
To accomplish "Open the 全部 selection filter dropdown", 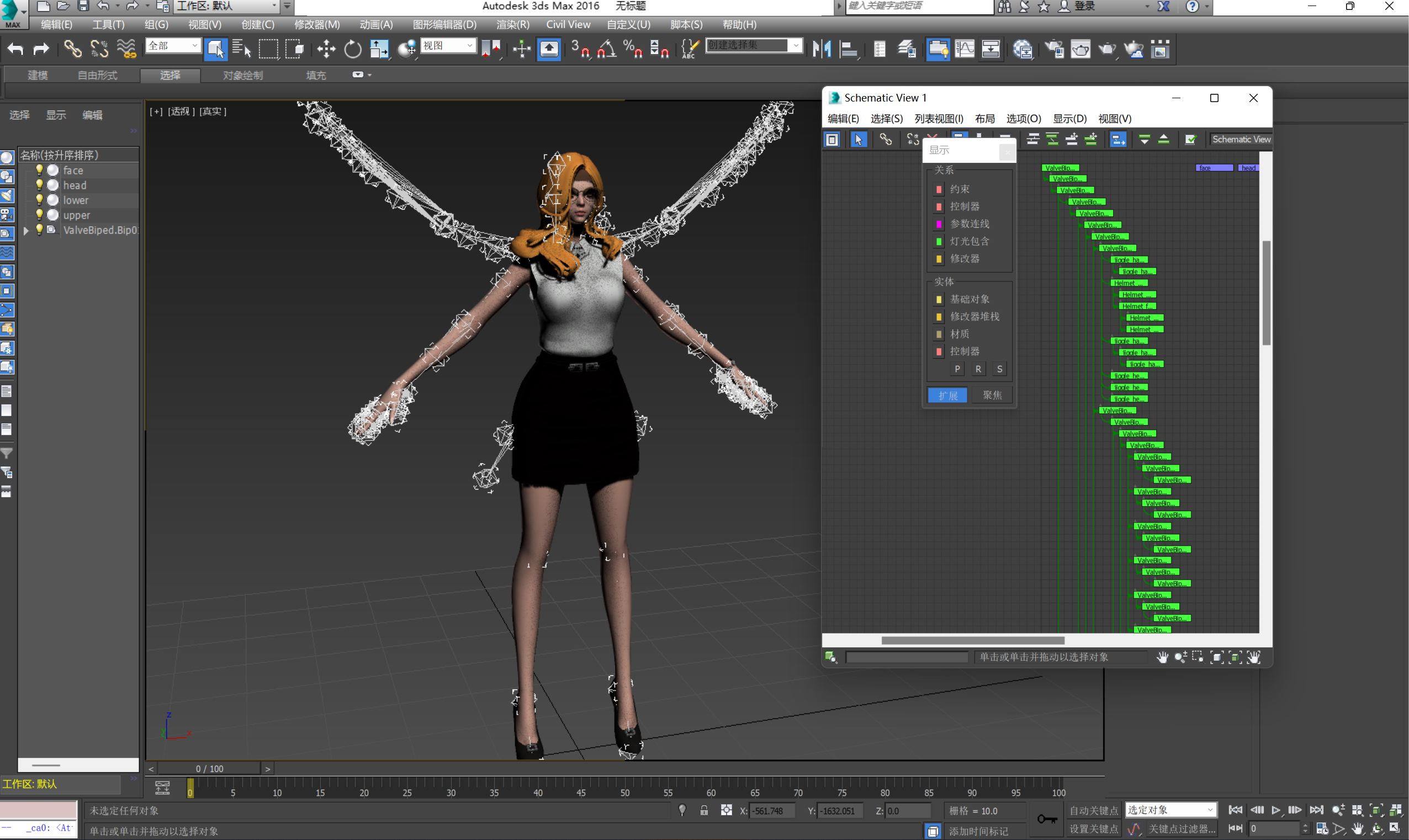I will tap(173, 45).
